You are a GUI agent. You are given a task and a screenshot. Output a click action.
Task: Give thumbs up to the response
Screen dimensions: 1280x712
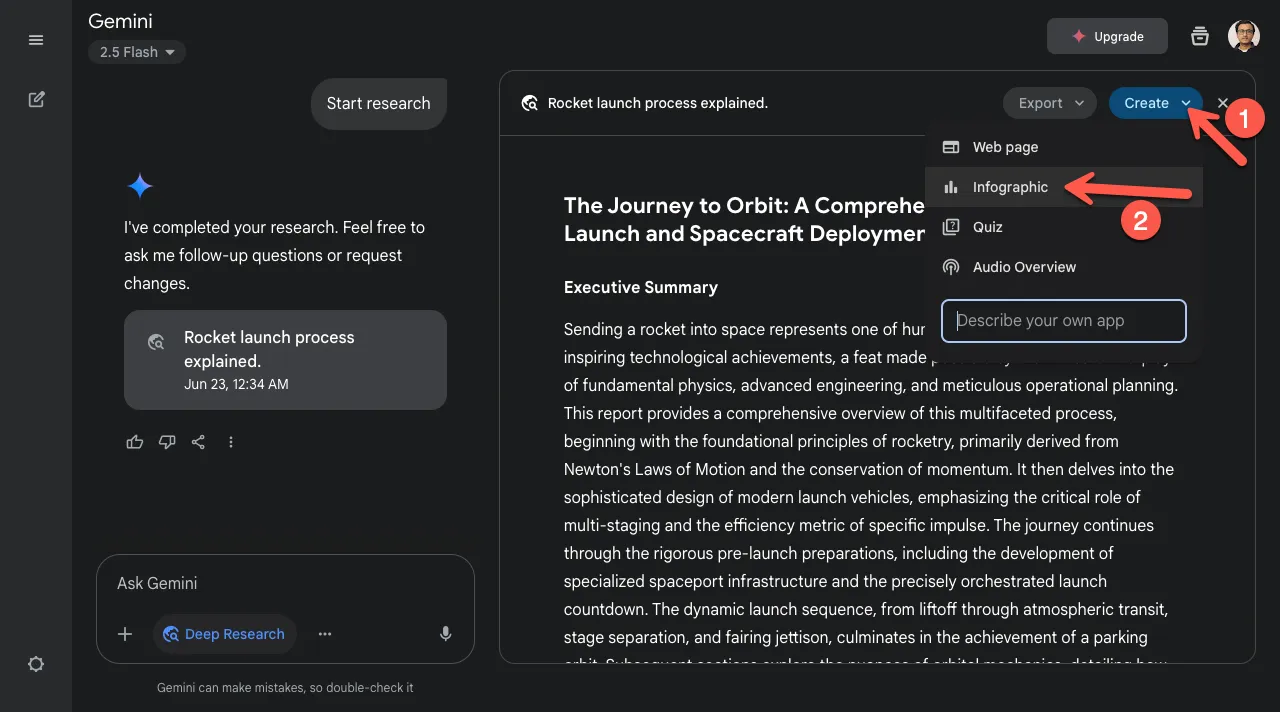coord(135,442)
